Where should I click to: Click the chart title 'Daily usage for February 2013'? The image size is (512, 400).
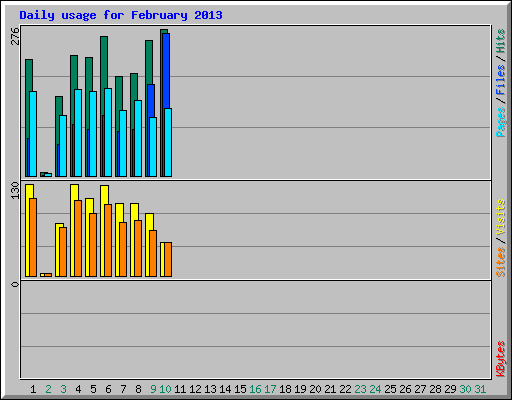[121, 15]
